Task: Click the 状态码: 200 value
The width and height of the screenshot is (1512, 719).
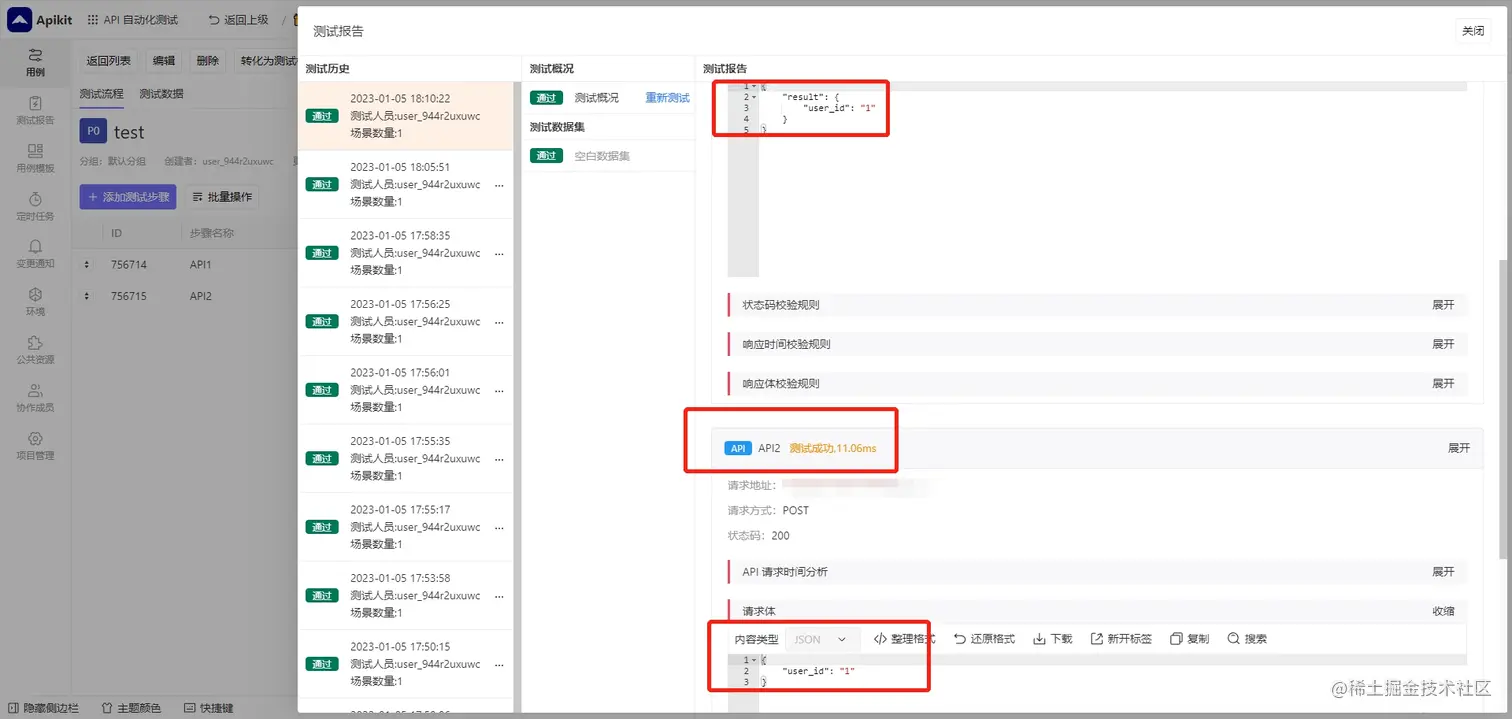Action: tap(780, 536)
